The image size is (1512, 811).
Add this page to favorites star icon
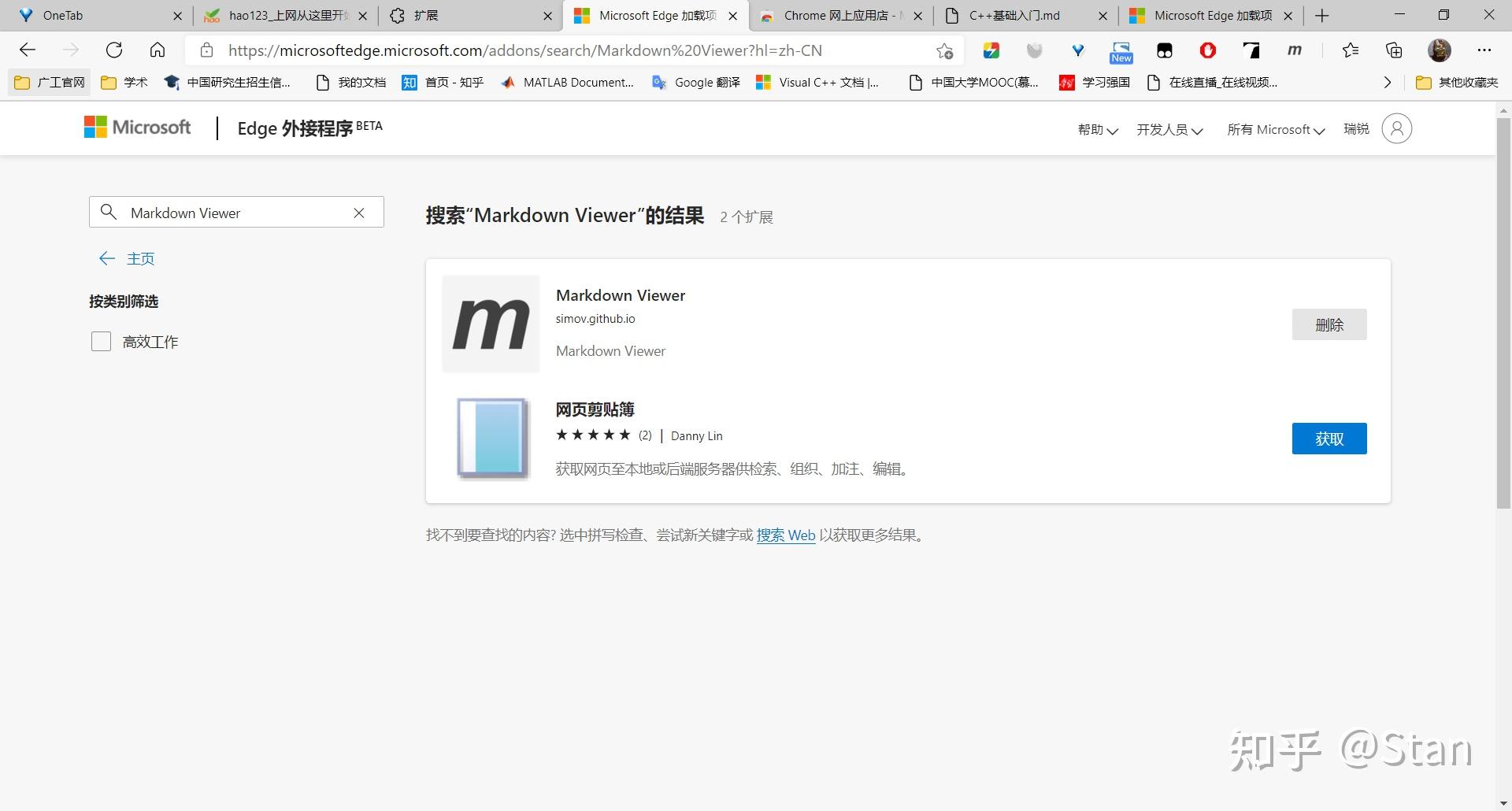click(x=944, y=51)
